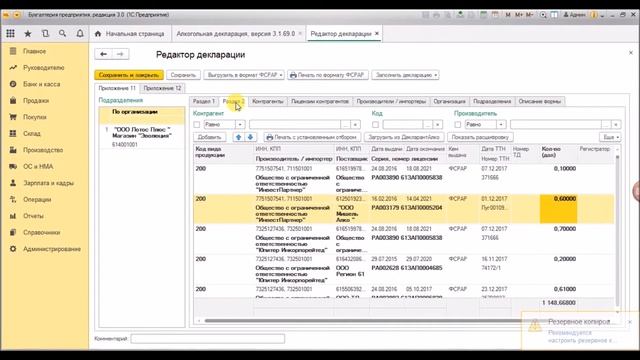Click Сохранить и закрыть button
Screen dimensions: 640x360
[129, 75]
